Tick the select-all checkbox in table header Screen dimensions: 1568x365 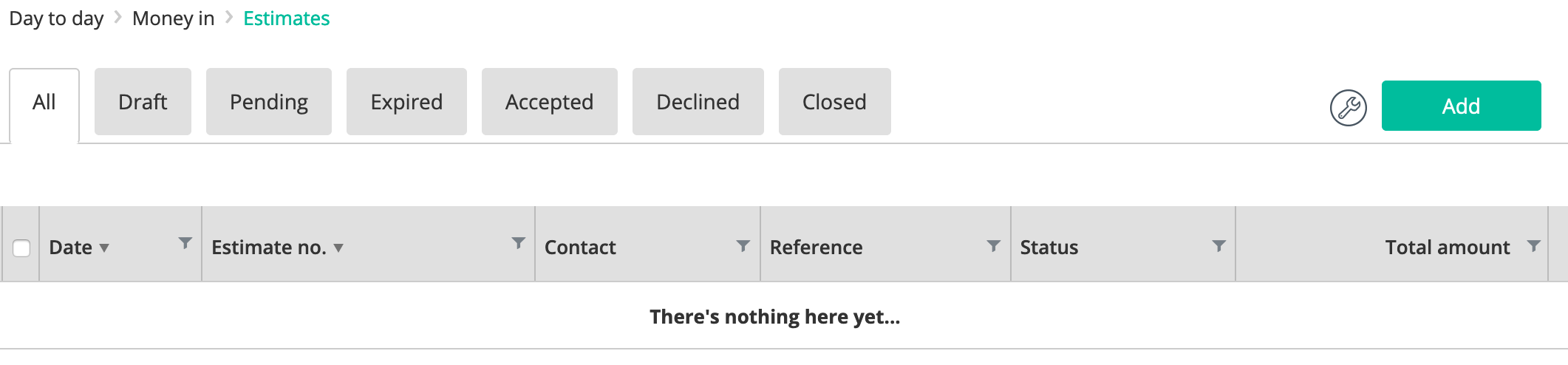(21, 248)
